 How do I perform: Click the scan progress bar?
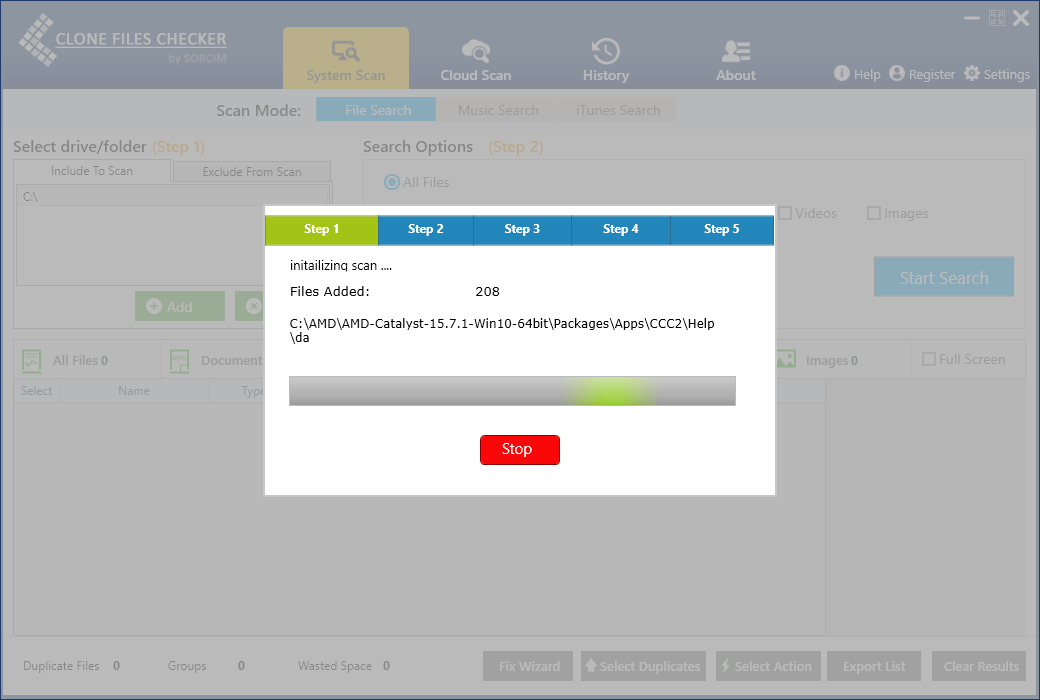[x=512, y=391]
